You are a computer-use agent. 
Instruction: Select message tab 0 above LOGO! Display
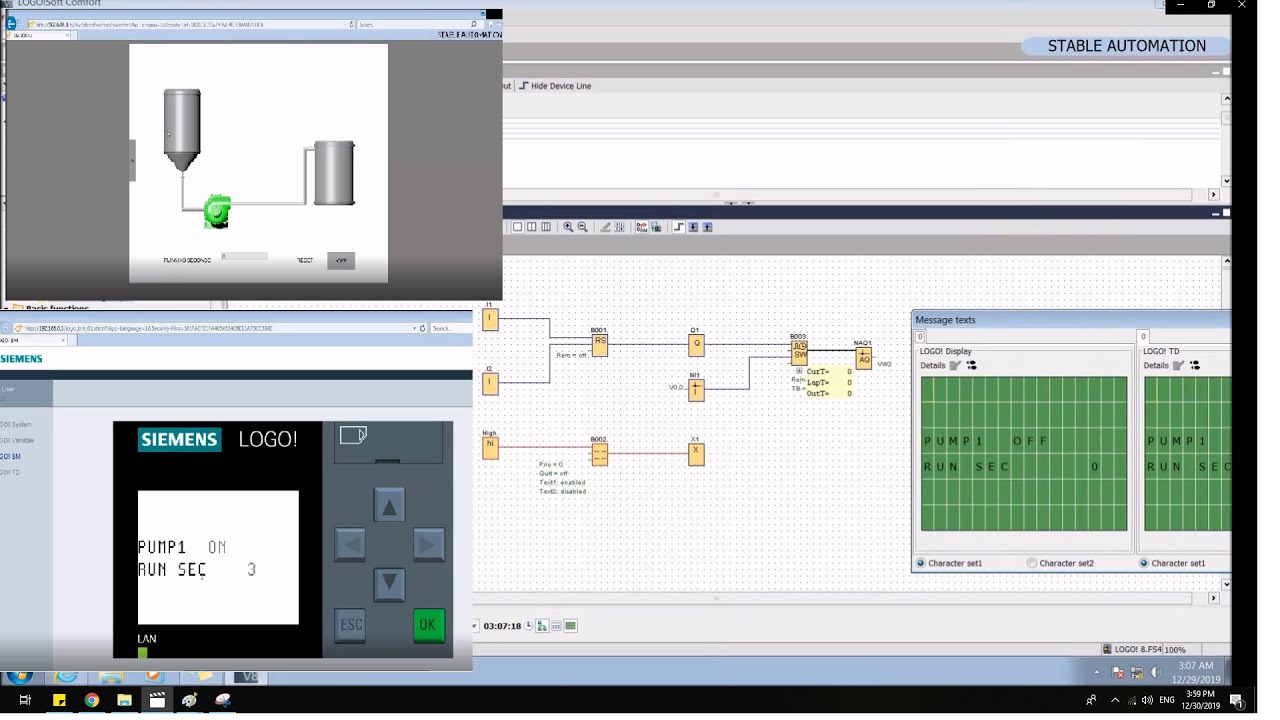(x=920, y=338)
